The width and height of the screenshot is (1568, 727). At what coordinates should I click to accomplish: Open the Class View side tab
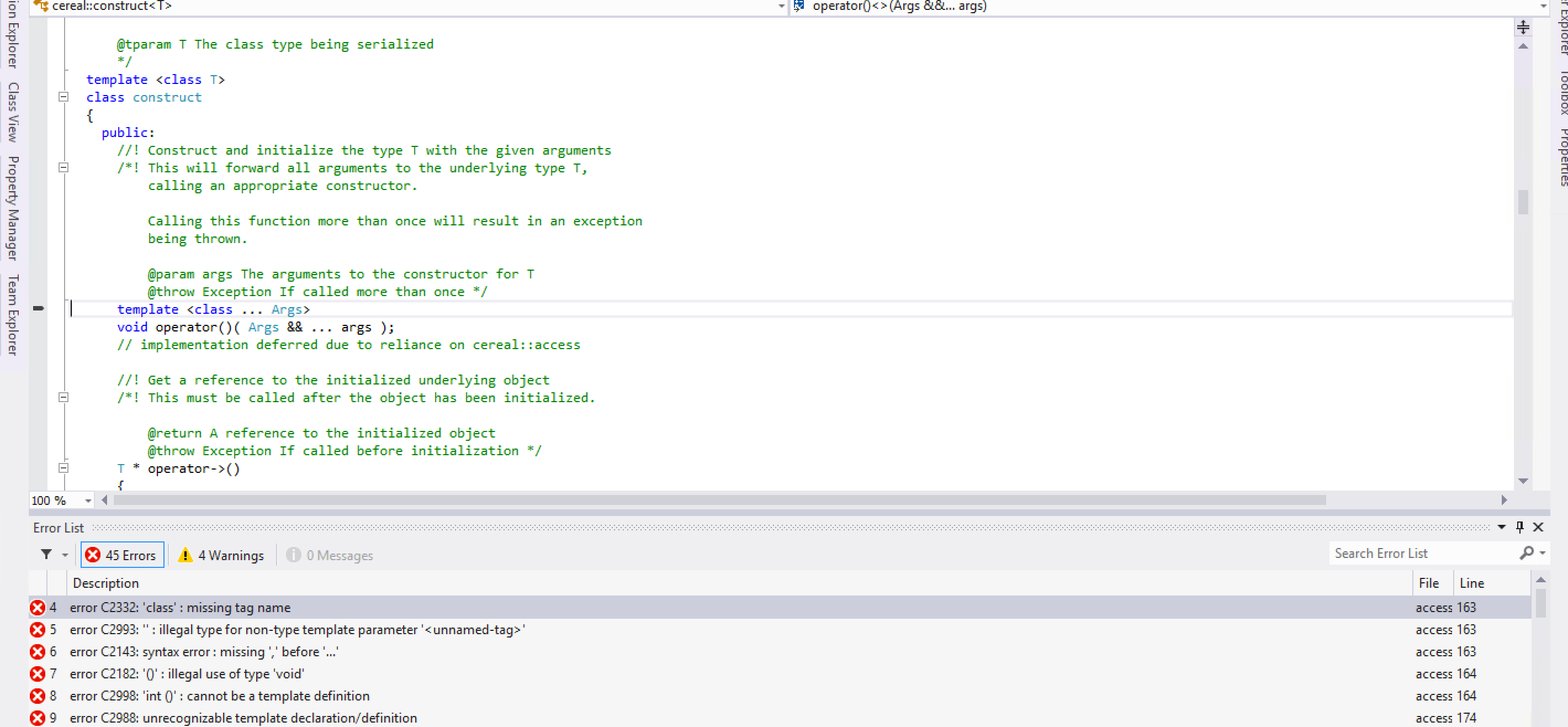tap(12, 112)
